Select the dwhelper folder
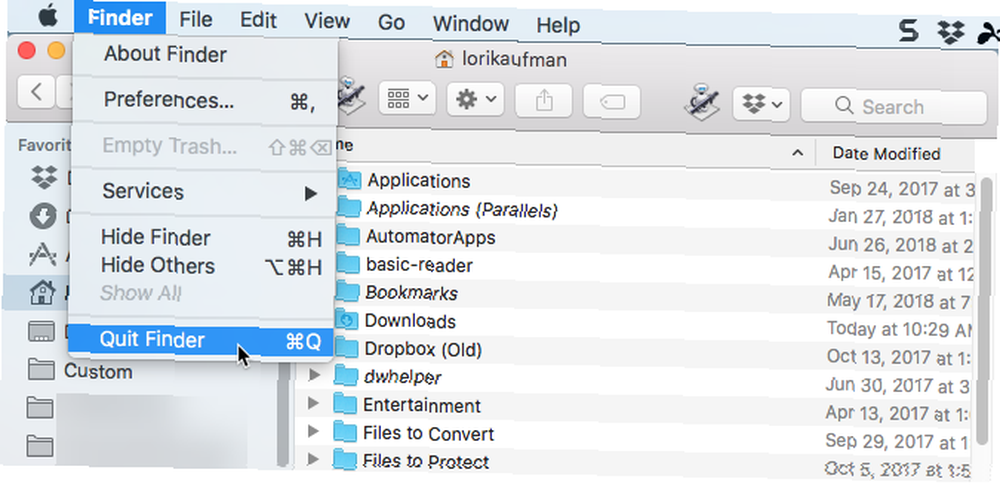The width and height of the screenshot is (1000, 485). tap(402, 377)
